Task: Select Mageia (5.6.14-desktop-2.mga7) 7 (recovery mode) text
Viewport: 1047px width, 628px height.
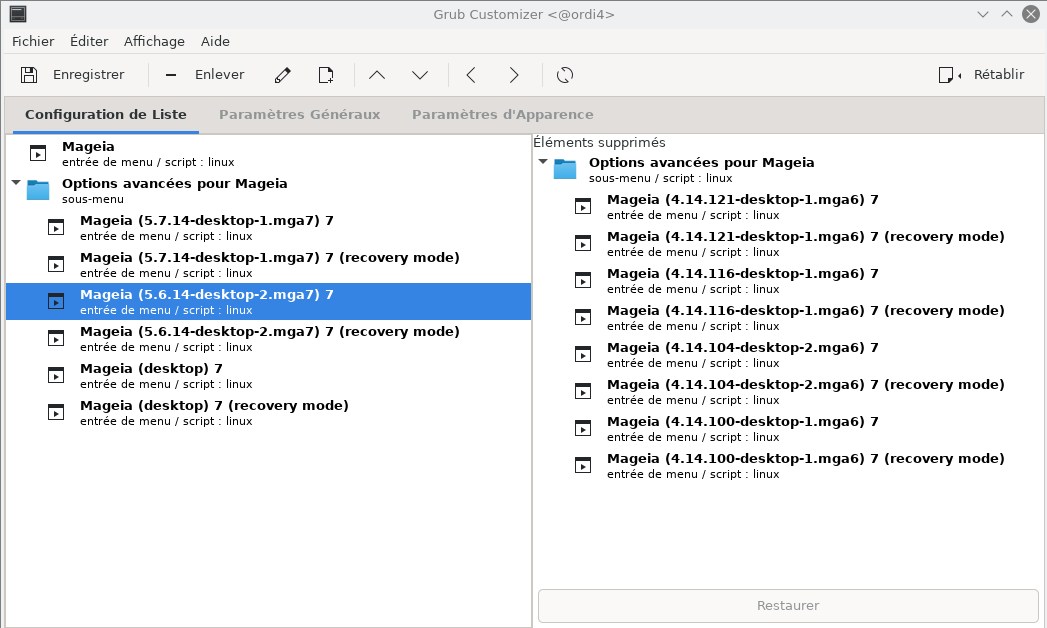Action: pos(270,332)
